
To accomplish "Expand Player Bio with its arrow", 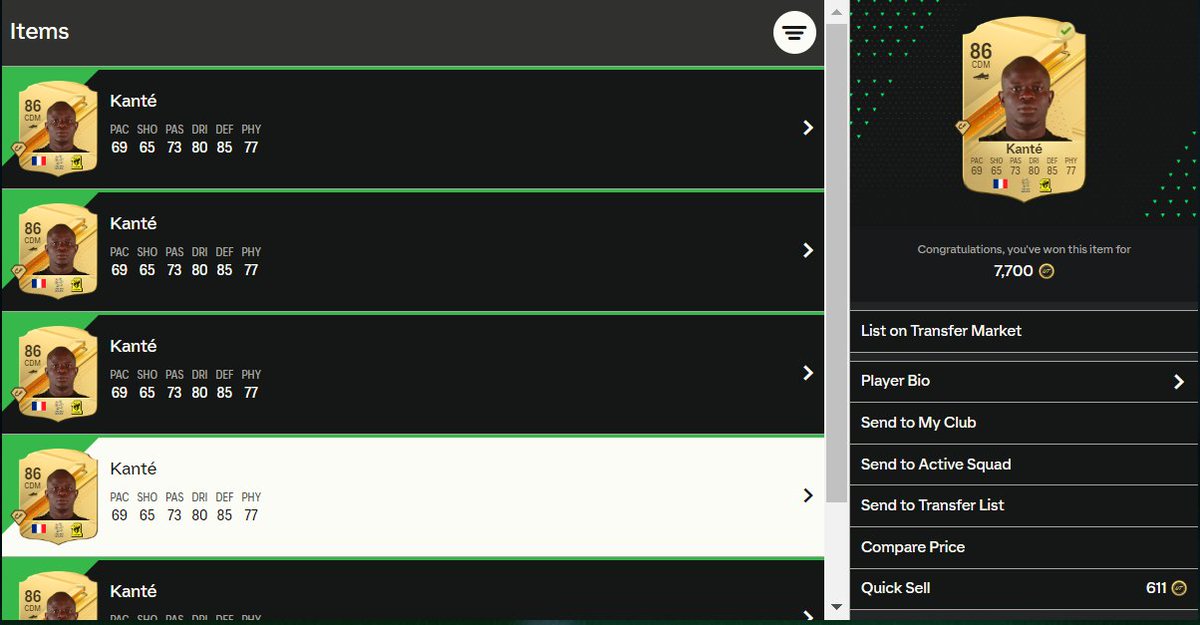I will coord(1178,382).
